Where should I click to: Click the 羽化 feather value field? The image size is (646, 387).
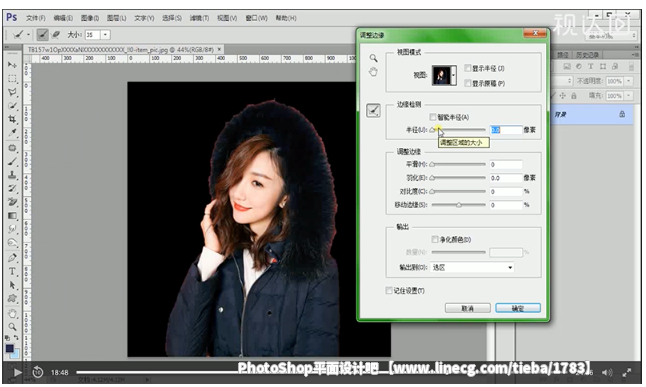pyautogui.click(x=506, y=178)
